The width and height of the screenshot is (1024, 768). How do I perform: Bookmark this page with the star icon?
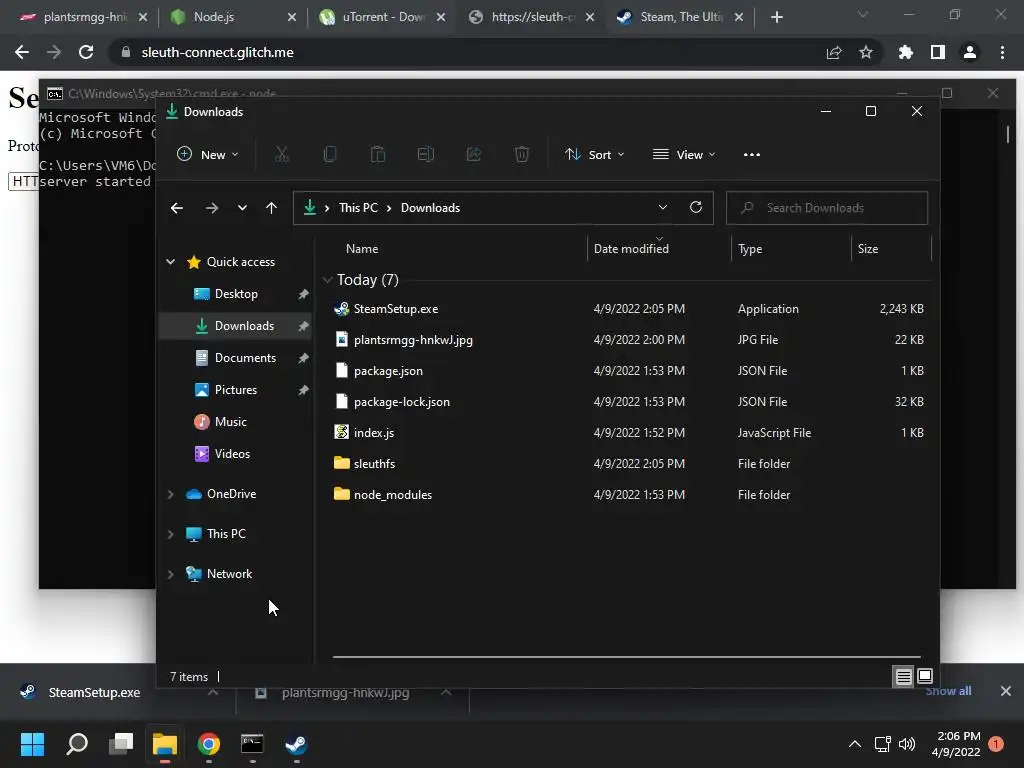coord(865,52)
